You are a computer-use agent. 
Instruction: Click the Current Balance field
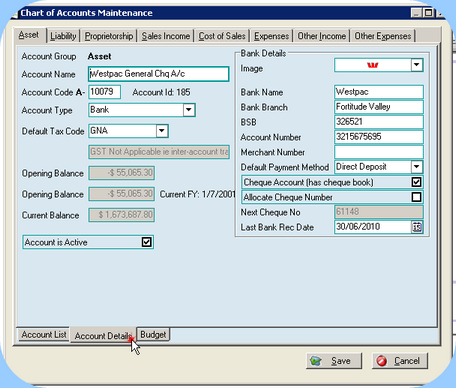point(121,215)
